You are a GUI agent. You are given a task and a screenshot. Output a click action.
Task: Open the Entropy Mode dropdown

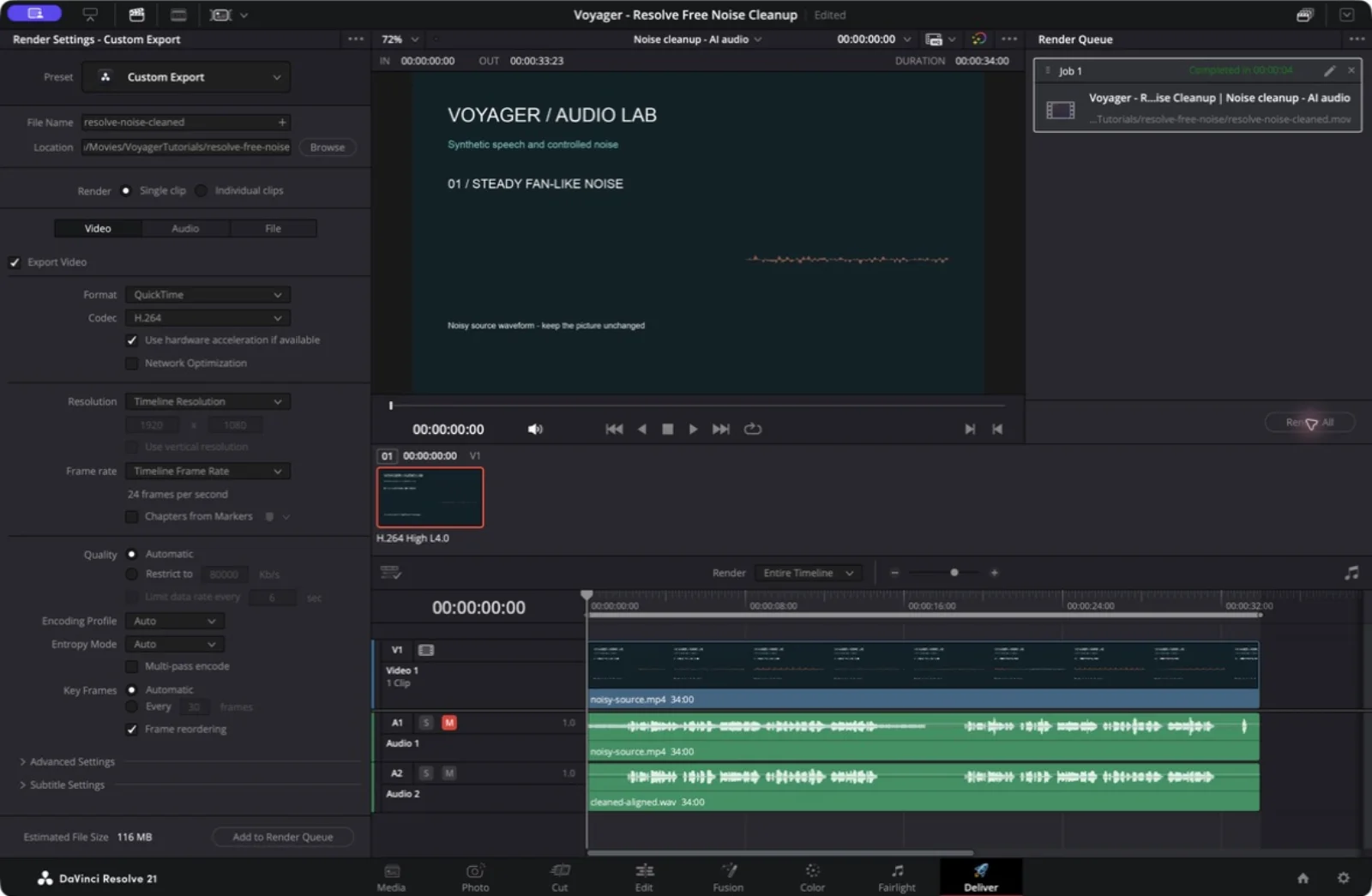pyautogui.click(x=175, y=644)
